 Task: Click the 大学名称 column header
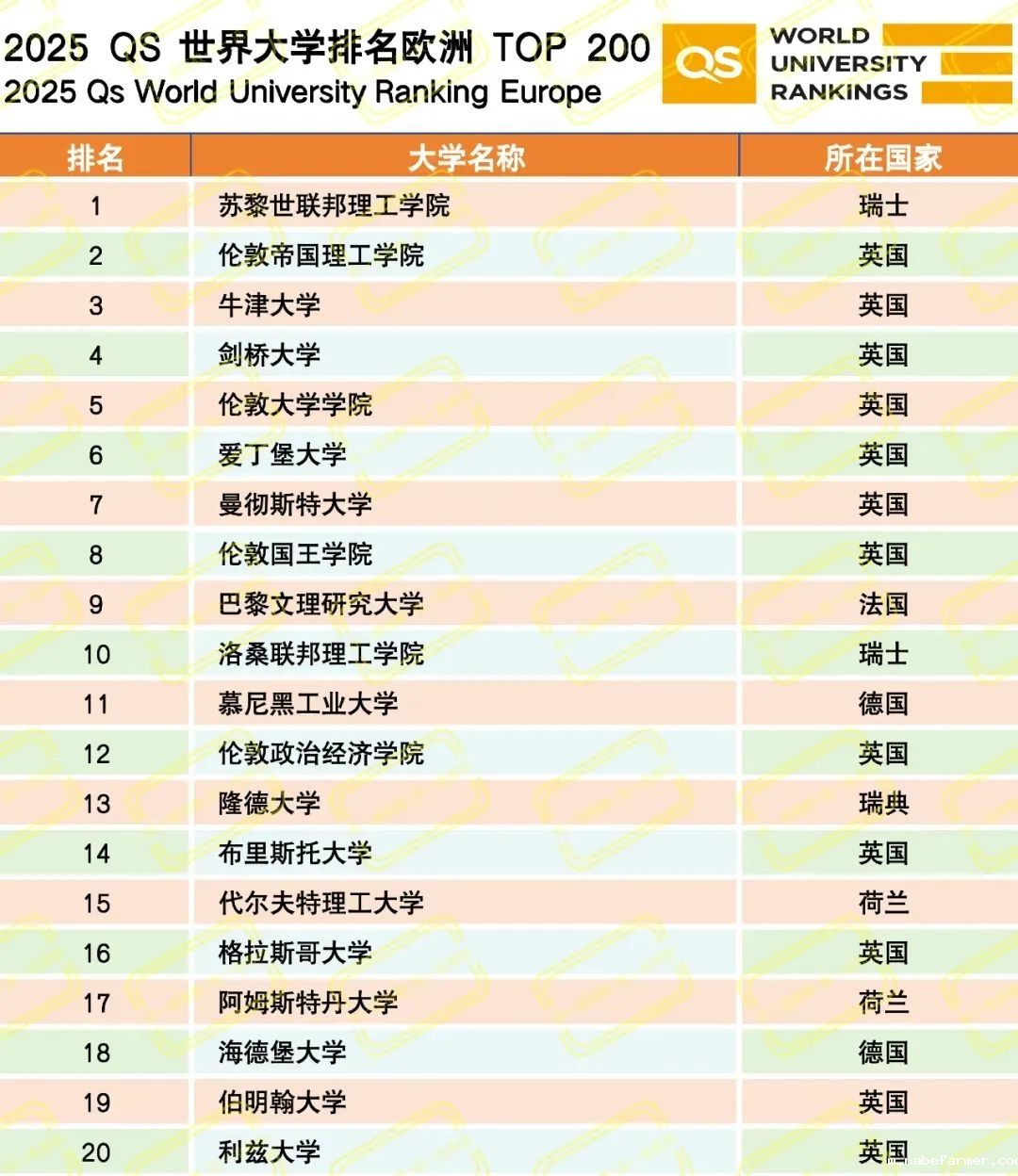466,157
